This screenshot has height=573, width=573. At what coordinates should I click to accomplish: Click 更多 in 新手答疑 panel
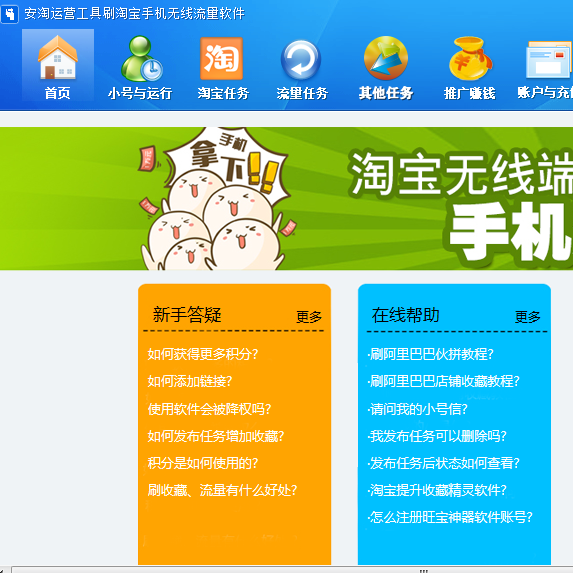tap(309, 317)
